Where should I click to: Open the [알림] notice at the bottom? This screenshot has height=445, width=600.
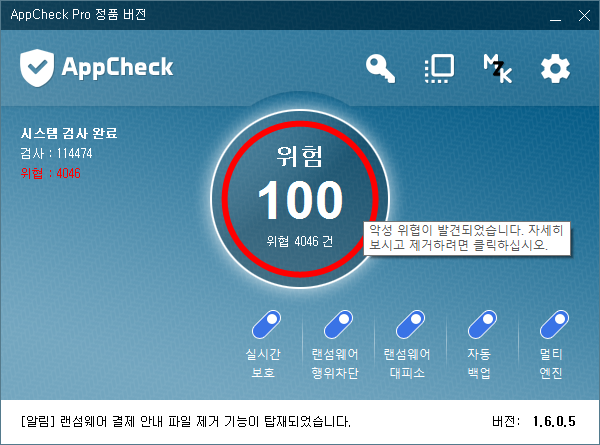tap(185, 421)
